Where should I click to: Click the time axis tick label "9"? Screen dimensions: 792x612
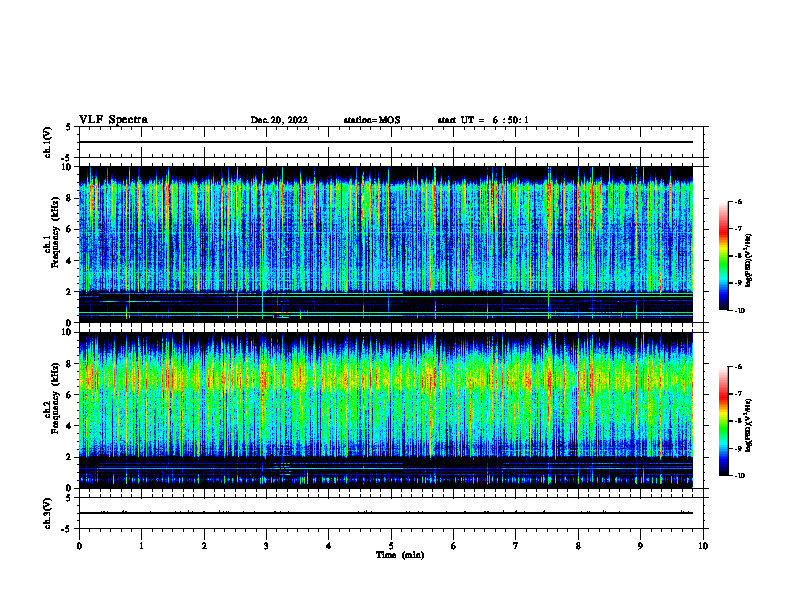click(x=640, y=546)
